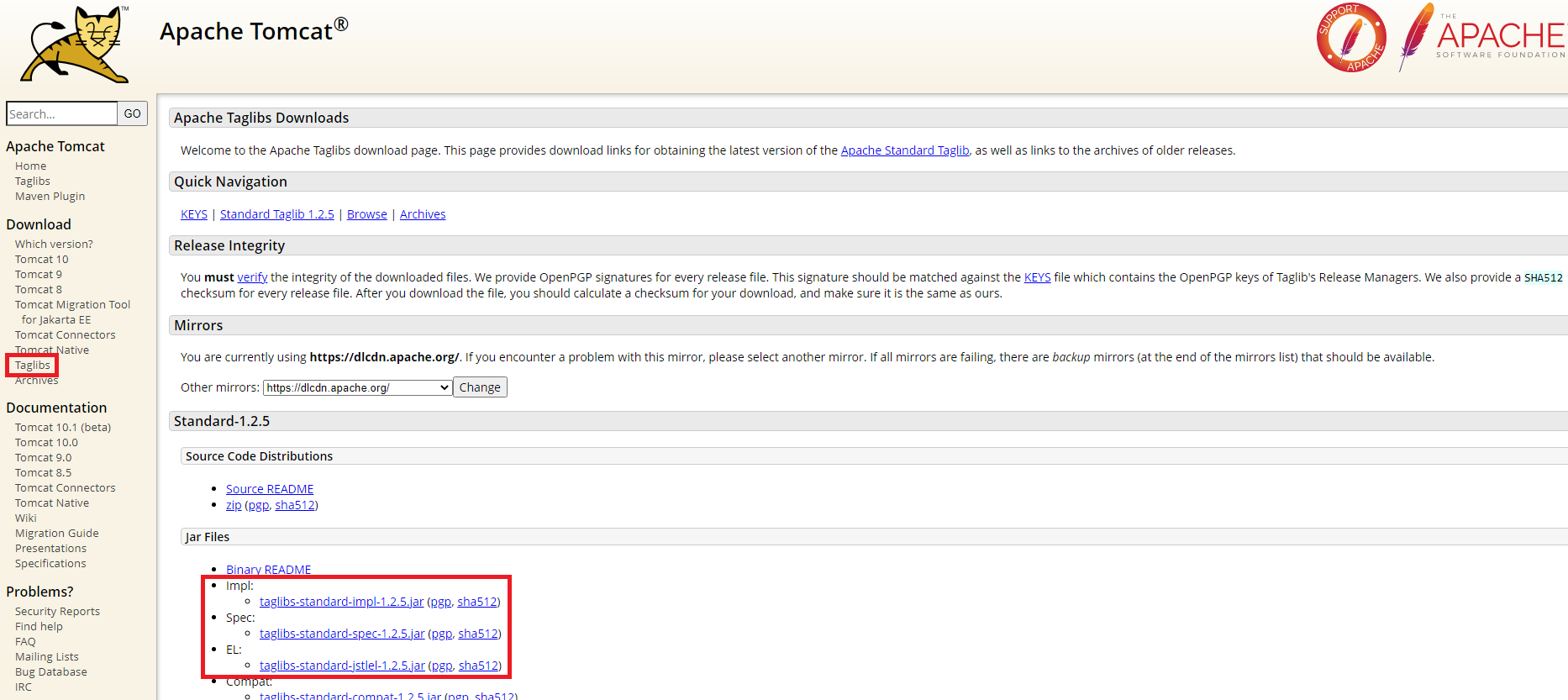The height and width of the screenshot is (700, 1568).
Task: Open the Mailing Lists link
Action: tap(47, 657)
